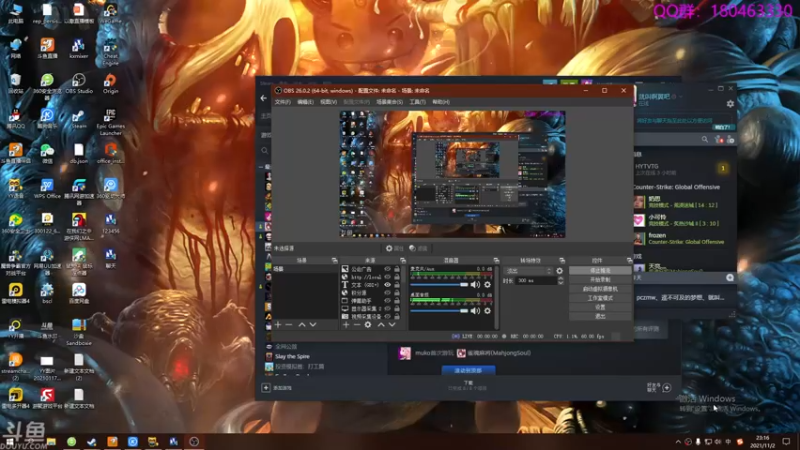Open Steam desktop shortcut
The width and height of the screenshot is (800, 450).
pos(79,119)
